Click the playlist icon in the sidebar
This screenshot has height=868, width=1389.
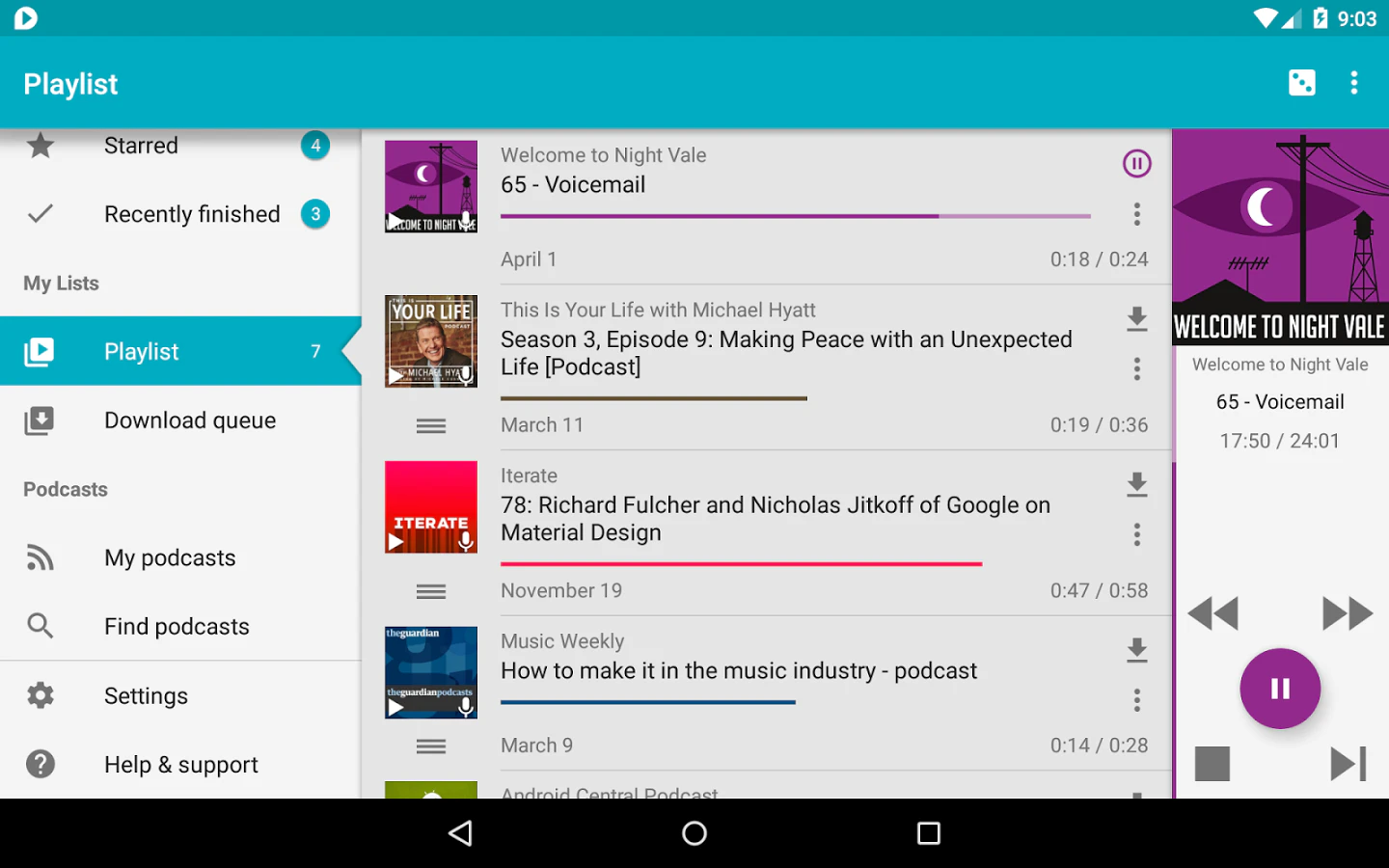click(40, 352)
